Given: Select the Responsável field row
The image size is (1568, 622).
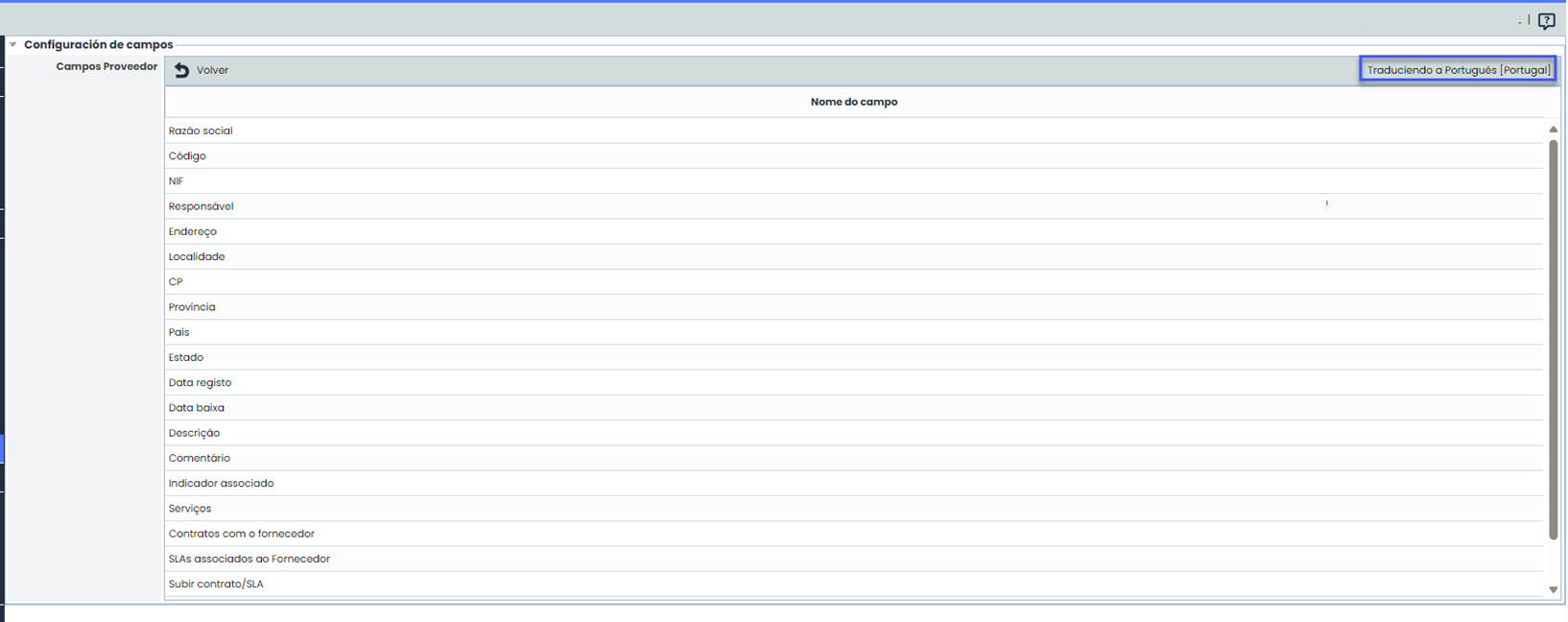Looking at the screenshot, I should pos(201,206).
